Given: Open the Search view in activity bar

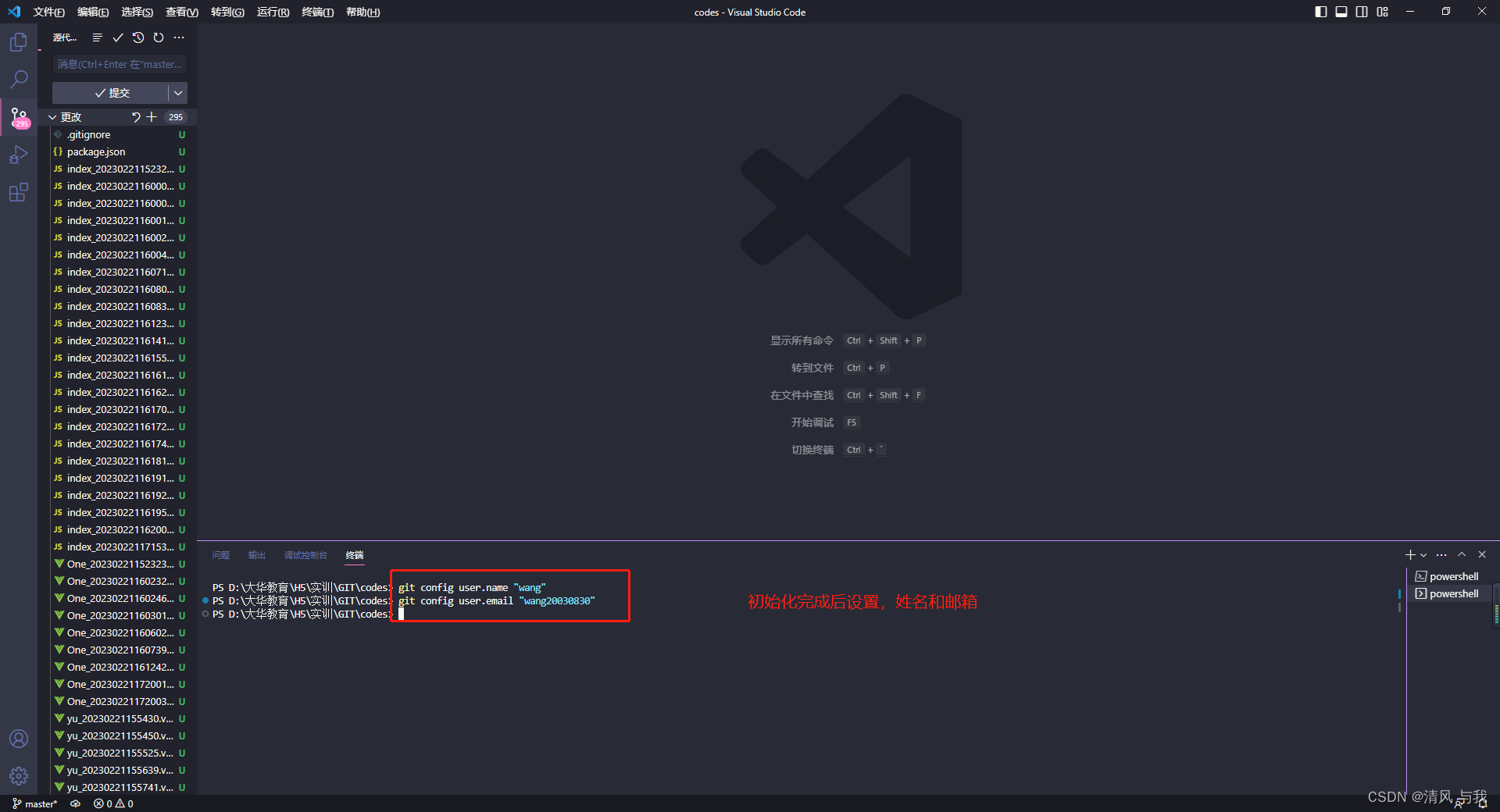Looking at the screenshot, I should (19, 80).
